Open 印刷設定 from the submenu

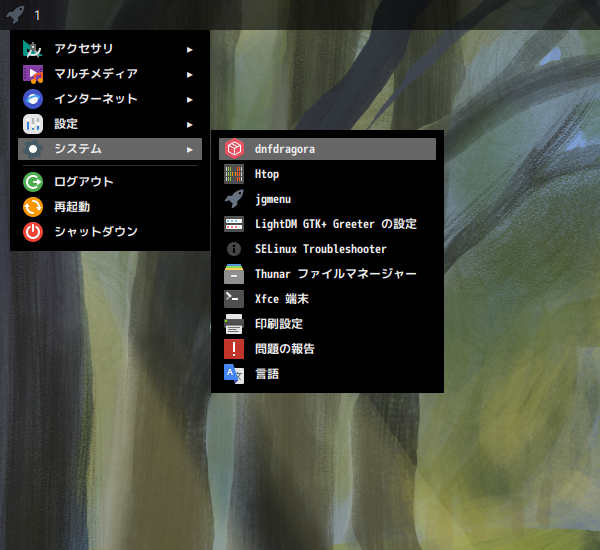pyautogui.click(x=327, y=324)
